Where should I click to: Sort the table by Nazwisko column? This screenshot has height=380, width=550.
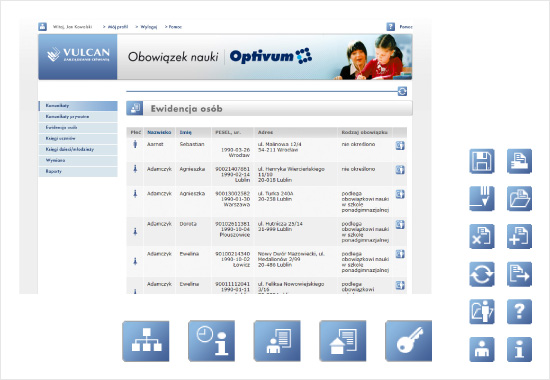pyautogui.click(x=159, y=132)
